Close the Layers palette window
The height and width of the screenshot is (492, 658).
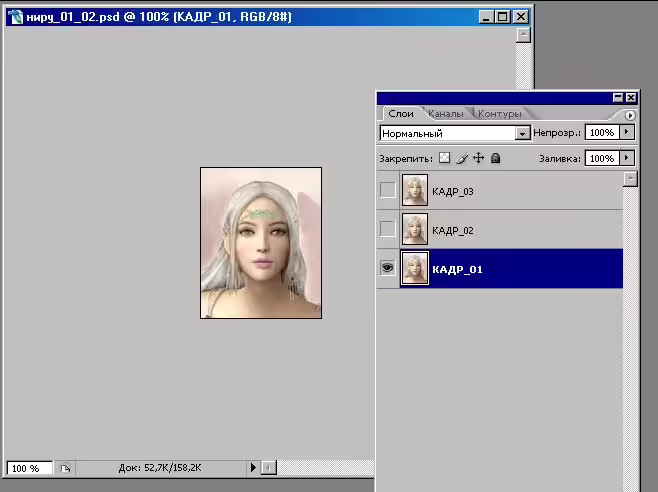[631, 98]
